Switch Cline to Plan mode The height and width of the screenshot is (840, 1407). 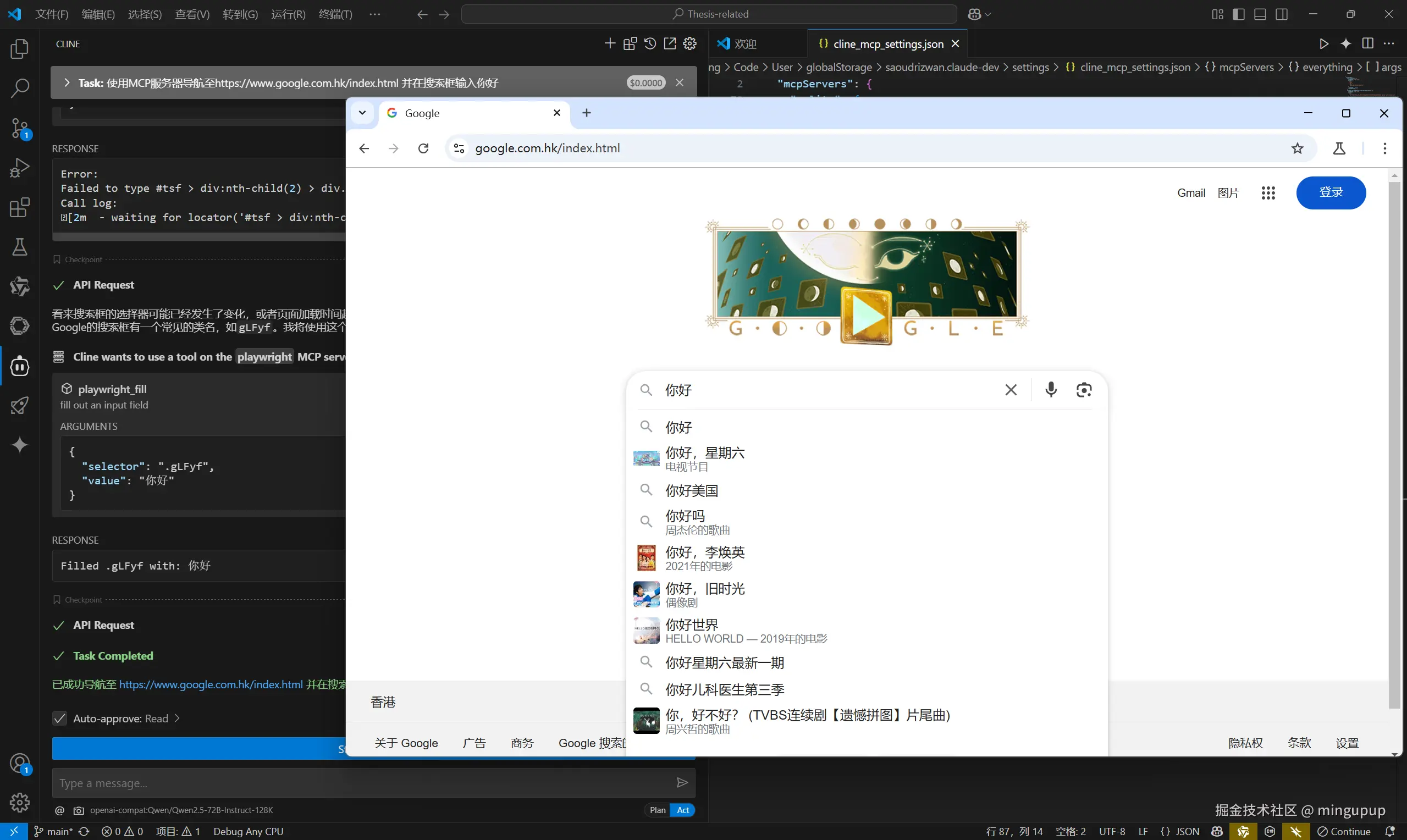point(657,810)
